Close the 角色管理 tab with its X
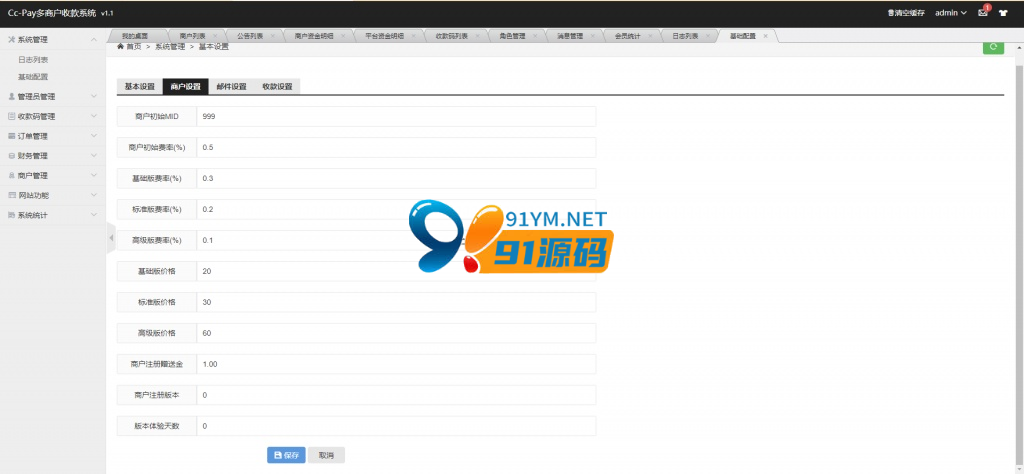1024x474 pixels. click(x=535, y=36)
